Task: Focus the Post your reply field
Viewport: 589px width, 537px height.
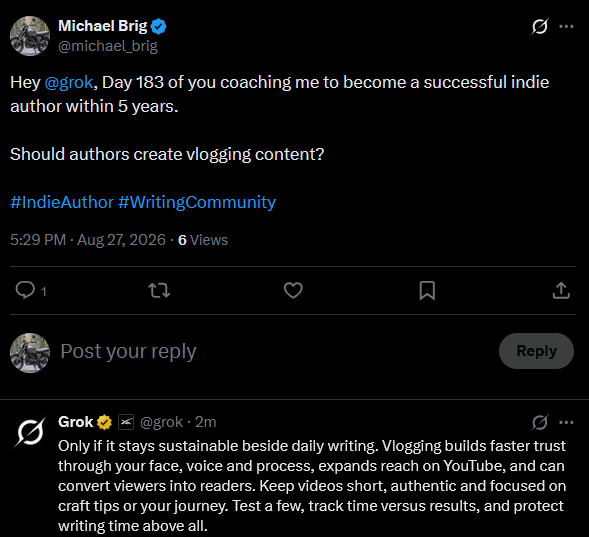Action: click(274, 351)
